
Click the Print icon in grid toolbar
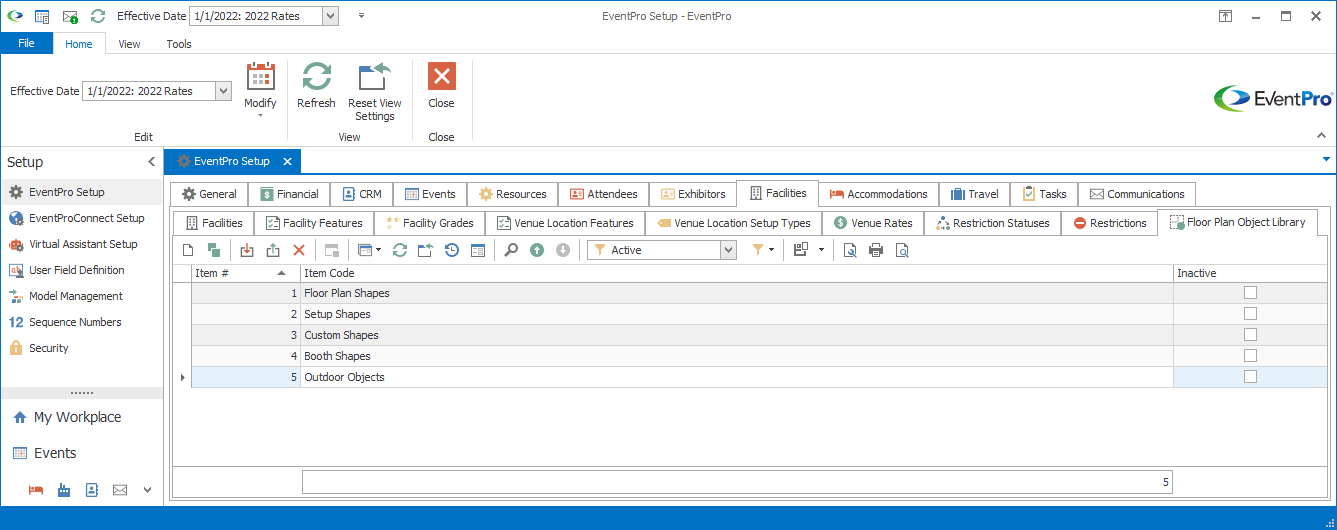coord(876,250)
